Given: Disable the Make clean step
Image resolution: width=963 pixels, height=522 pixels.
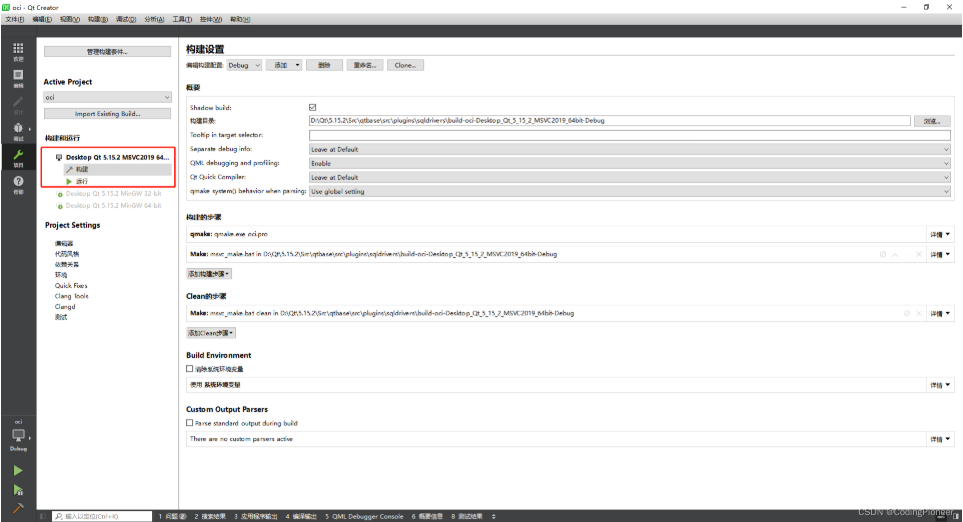Looking at the screenshot, I should [x=906, y=313].
